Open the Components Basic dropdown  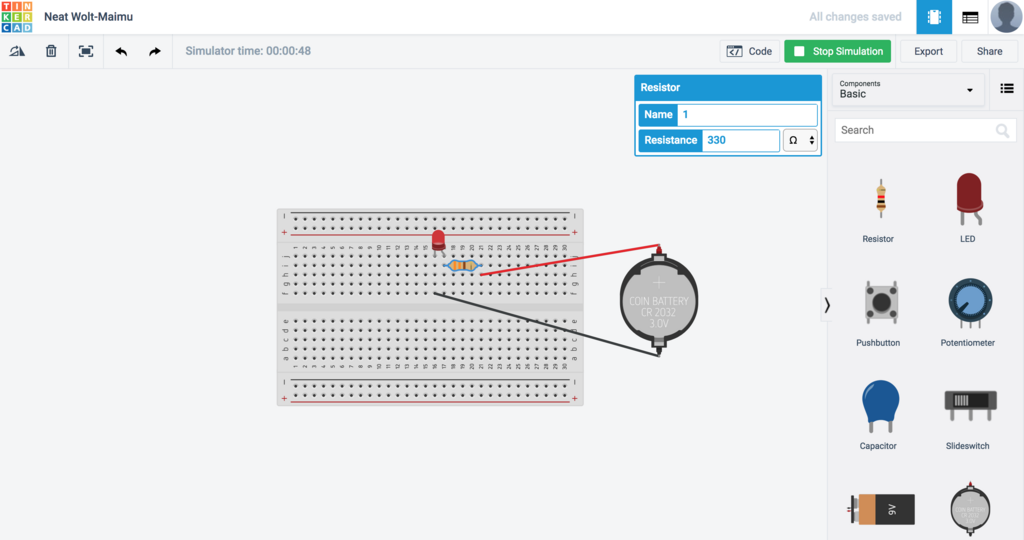907,89
